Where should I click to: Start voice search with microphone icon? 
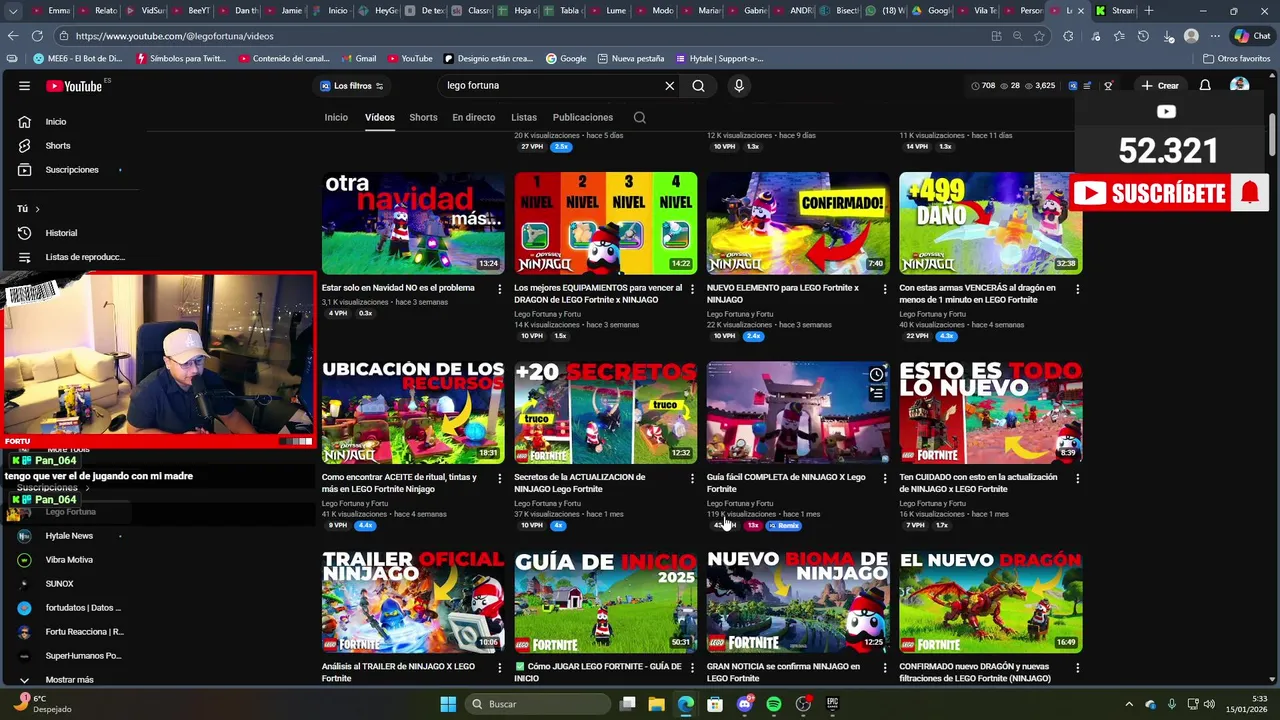pyautogui.click(x=739, y=86)
